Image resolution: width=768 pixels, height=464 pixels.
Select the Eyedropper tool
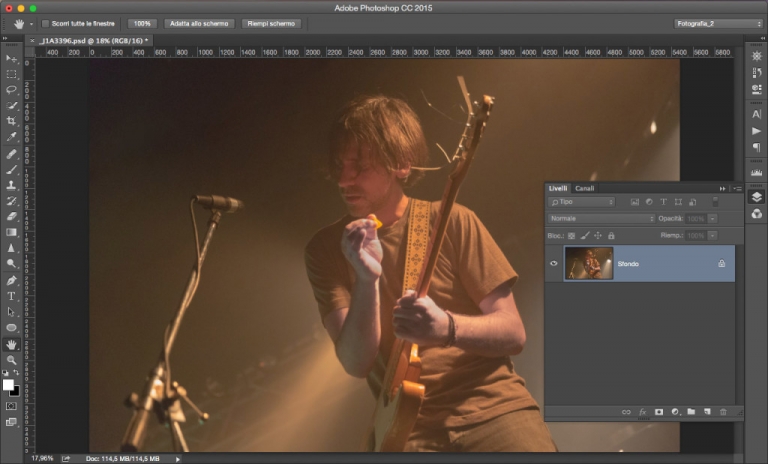tap(11, 137)
